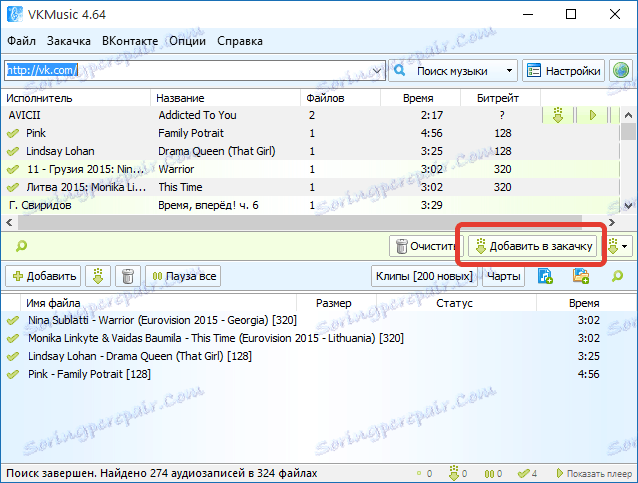638x483 pixels.
Task: Sort results by Время column header
Action: coord(421,98)
